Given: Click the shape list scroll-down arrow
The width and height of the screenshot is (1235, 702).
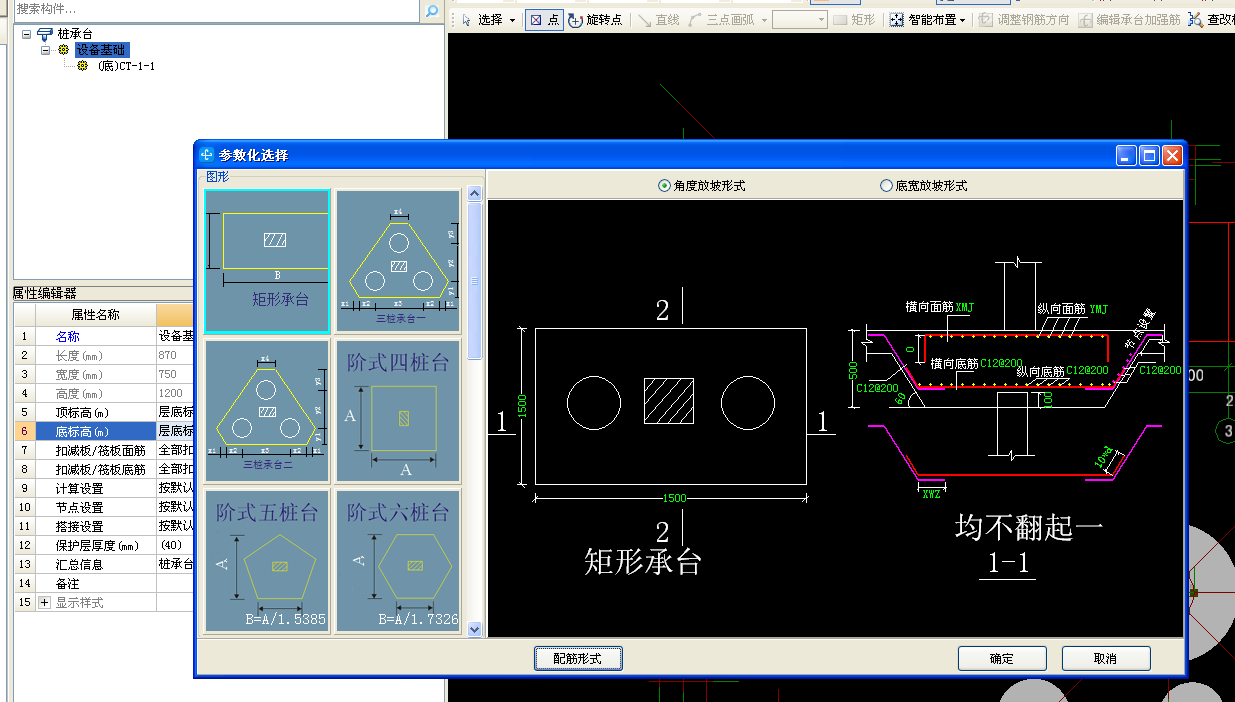Looking at the screenshot, I should [475, 629].
